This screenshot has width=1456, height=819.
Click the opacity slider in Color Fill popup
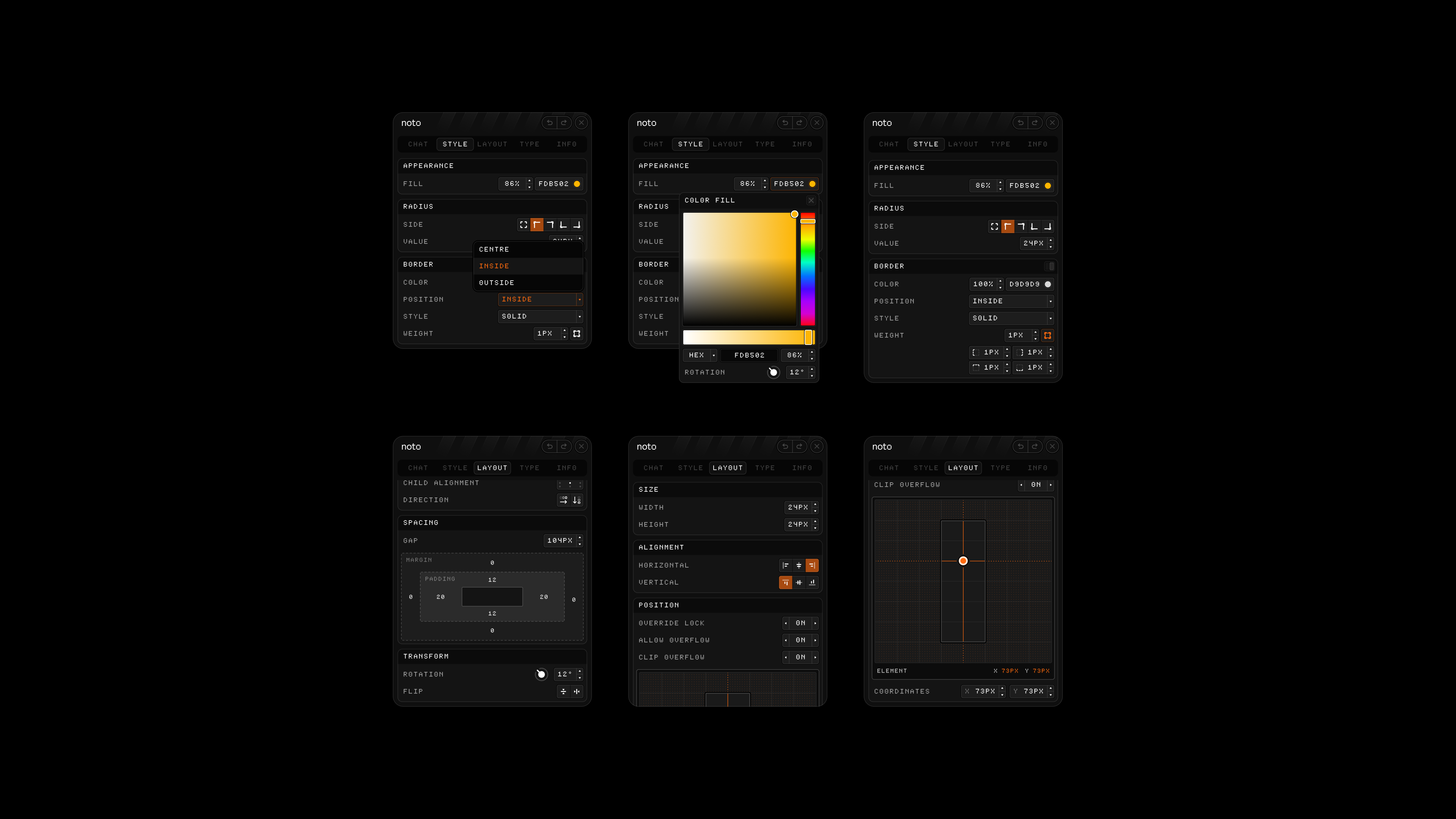(x=749, y=337)
